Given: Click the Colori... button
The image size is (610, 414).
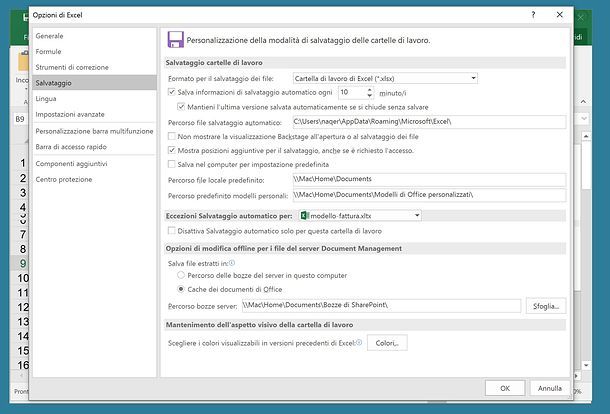Looking at the screenshot, I should [387, 343].
